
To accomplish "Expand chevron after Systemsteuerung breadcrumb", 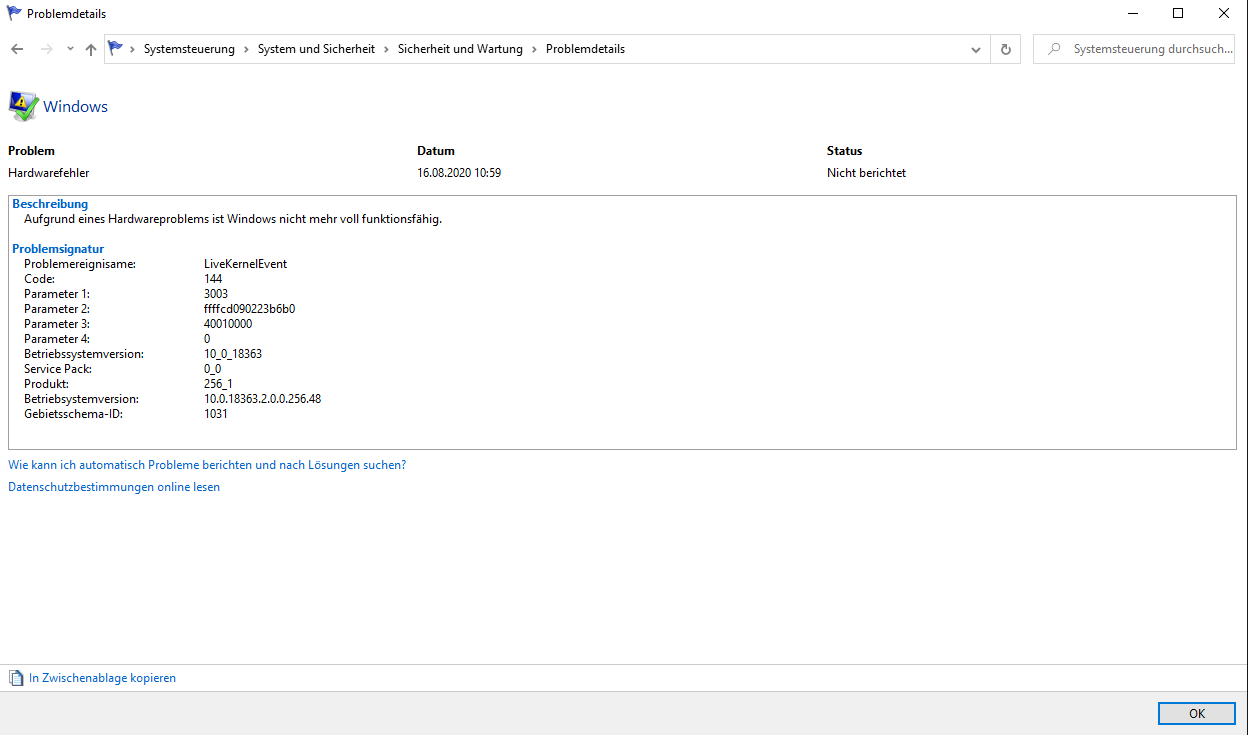I will pos(246,49).
